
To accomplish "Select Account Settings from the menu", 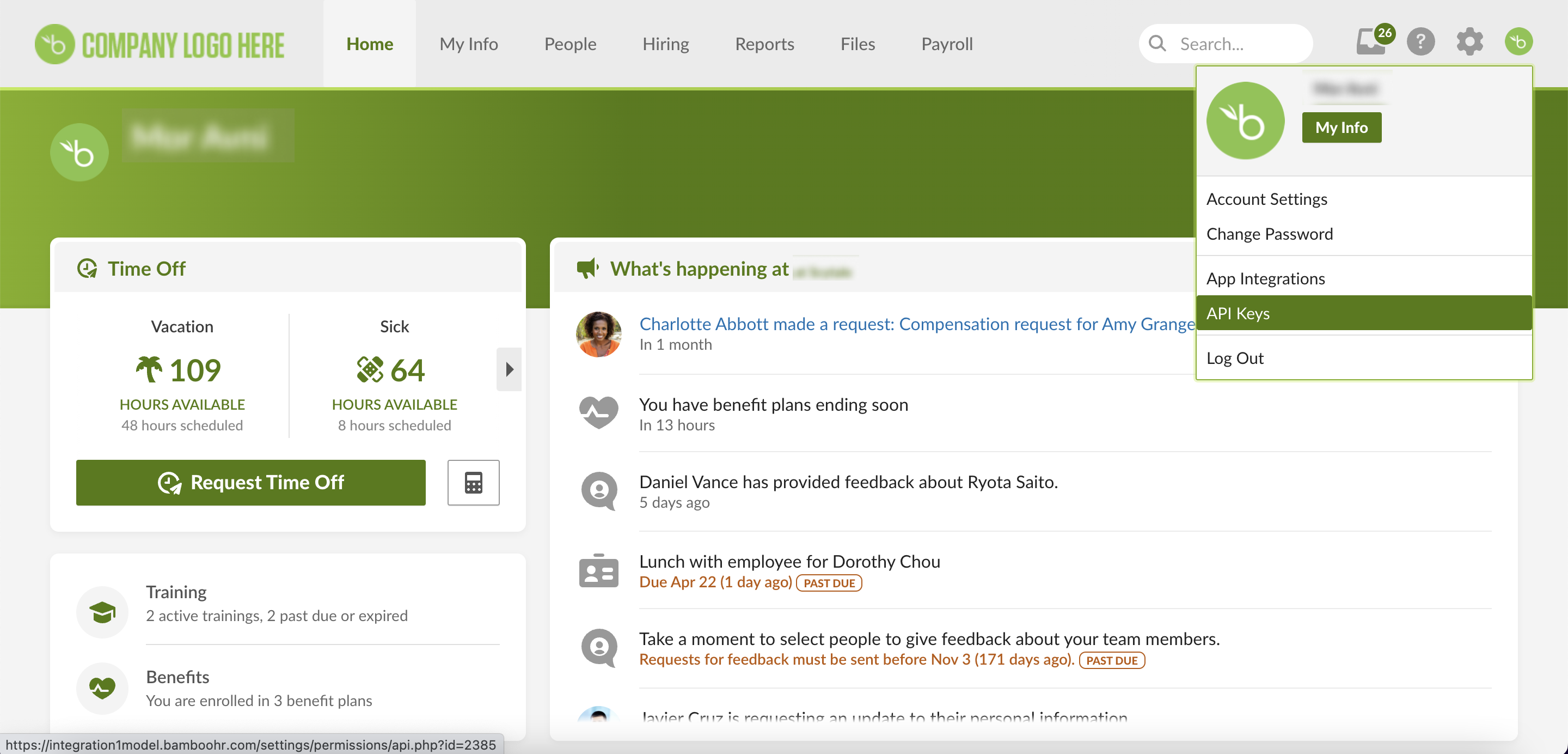I will tap(1267, 198).
